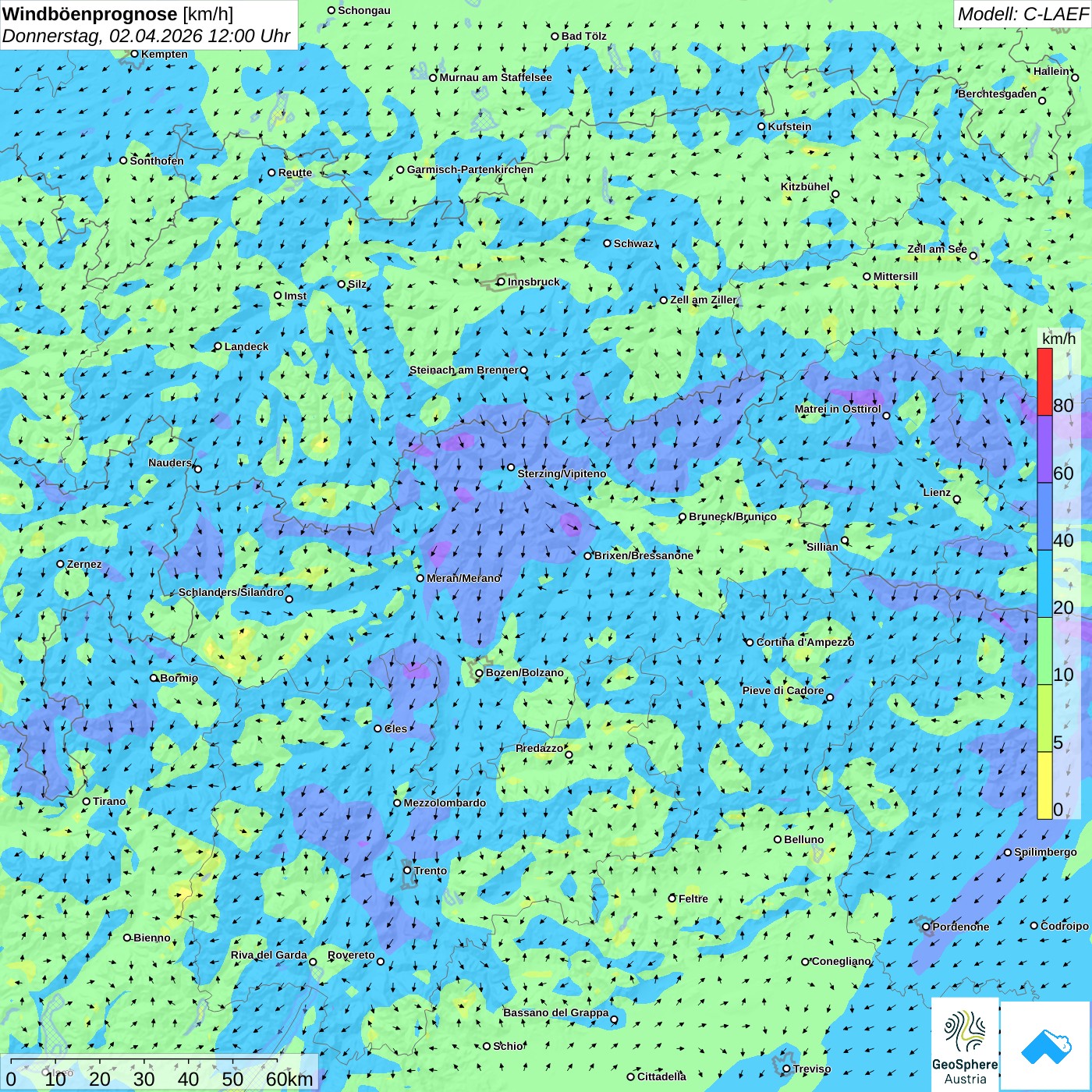The height and width of the screenshot is (1092, 1092).
Task: Click the Bad Tölz label
Action: 584,36
